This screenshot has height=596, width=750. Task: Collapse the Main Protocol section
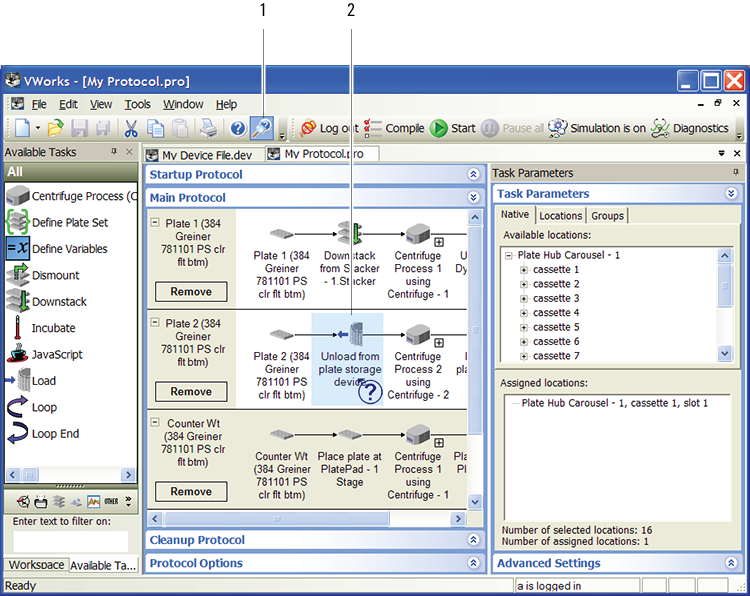pos(473,197)
